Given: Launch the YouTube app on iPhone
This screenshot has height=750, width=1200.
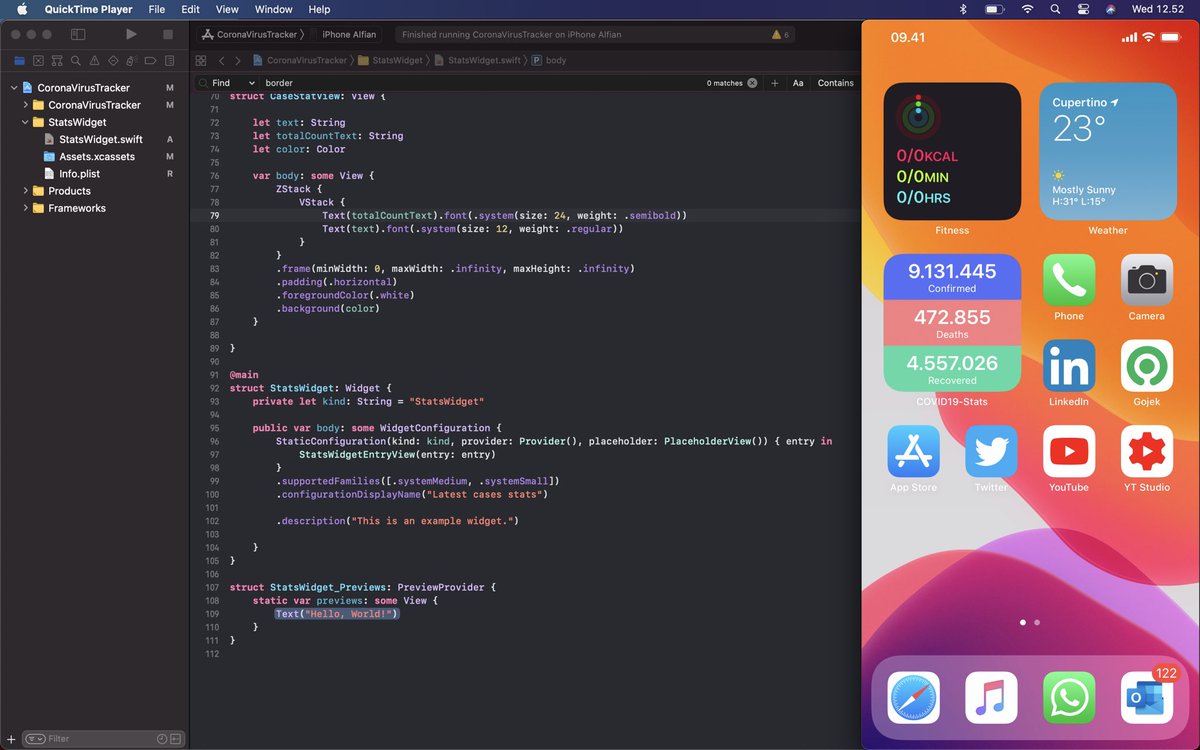Looking at the screenshot, I should pos(1069,452).
